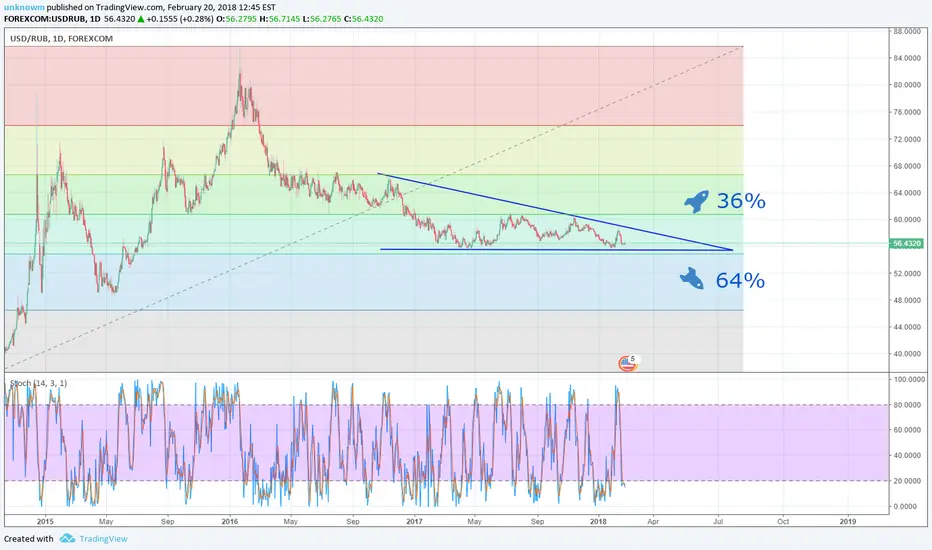This screenshot has height=550, width=932.
Task: Open the 'unknowm' author profile link
Action: tap(24, 8)
